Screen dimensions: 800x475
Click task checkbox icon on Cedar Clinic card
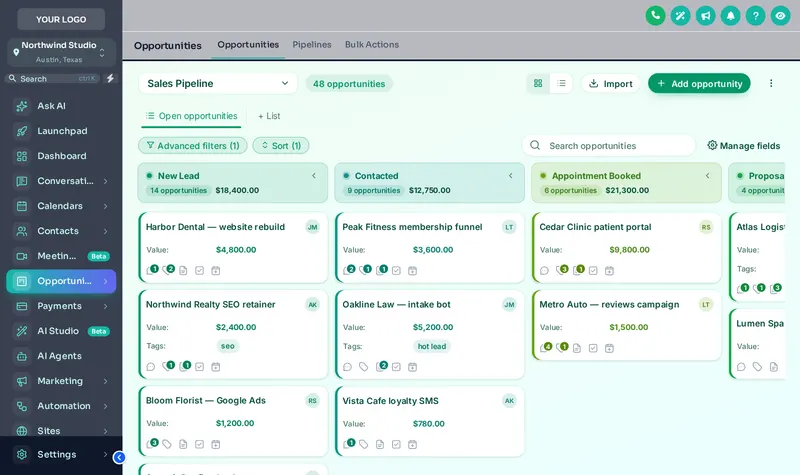point(593,270)
